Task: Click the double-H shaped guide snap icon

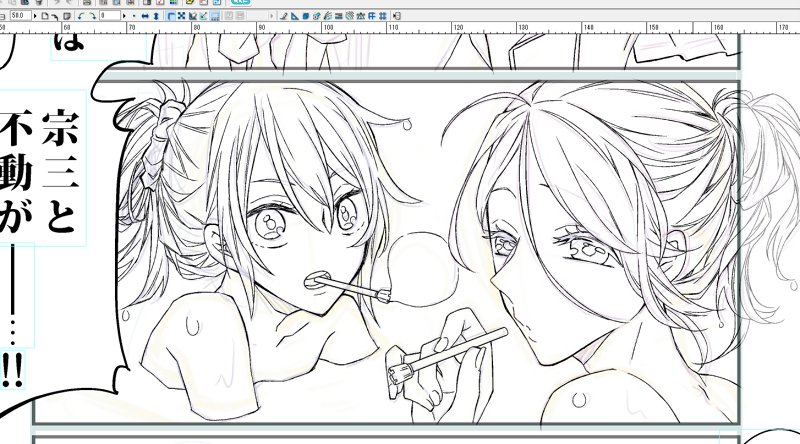Action: [372, 16]
